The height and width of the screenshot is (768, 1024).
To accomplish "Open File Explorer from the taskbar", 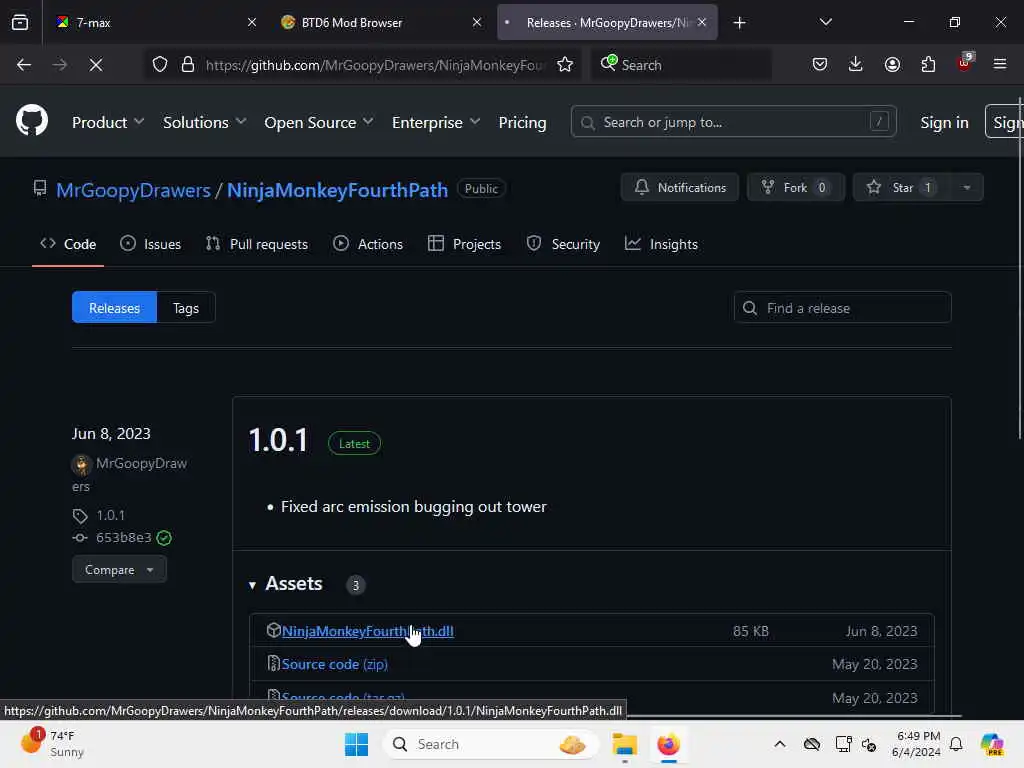I will [624, 744].
